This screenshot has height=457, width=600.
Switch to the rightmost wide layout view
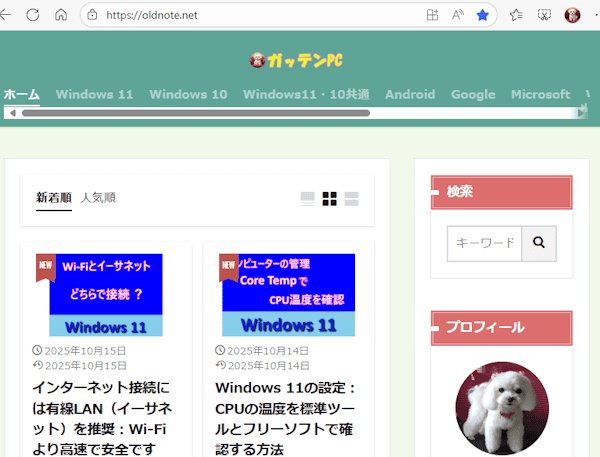(x=351, y=199)
